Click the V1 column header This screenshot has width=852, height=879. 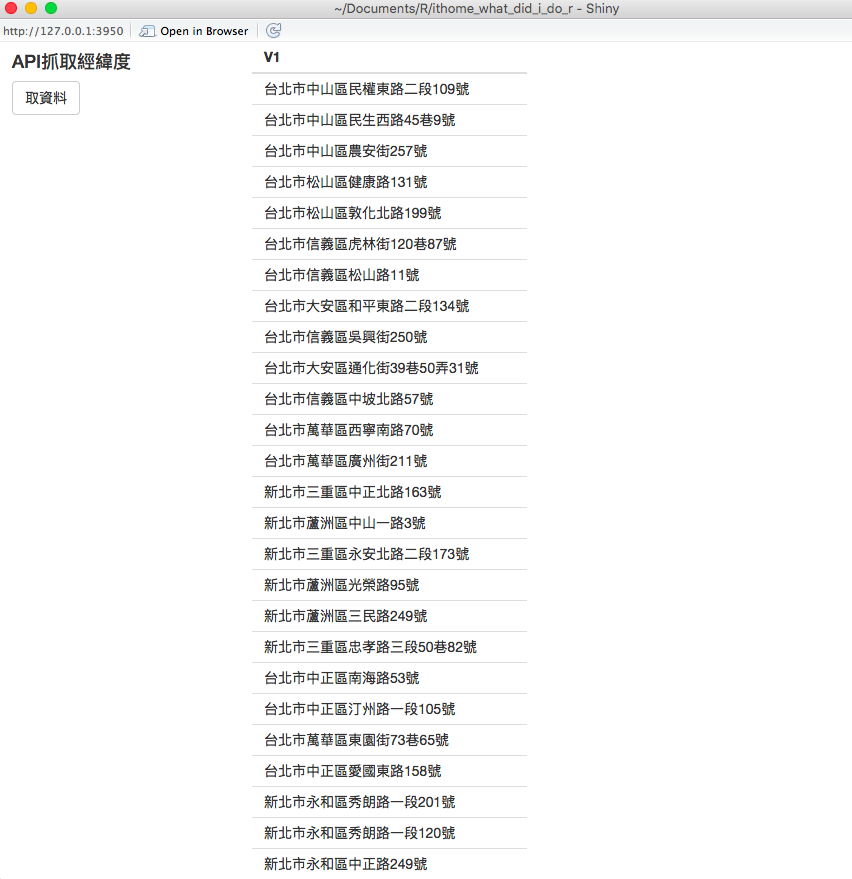(271, 57)
